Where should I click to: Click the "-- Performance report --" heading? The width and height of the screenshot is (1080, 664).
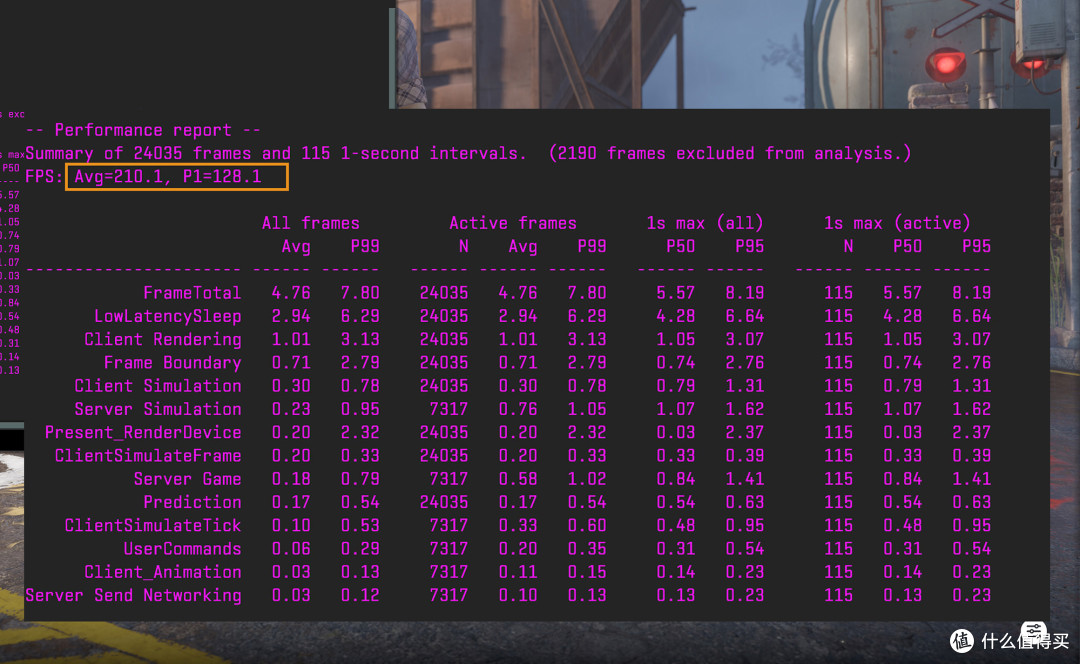tap(143, 130)
